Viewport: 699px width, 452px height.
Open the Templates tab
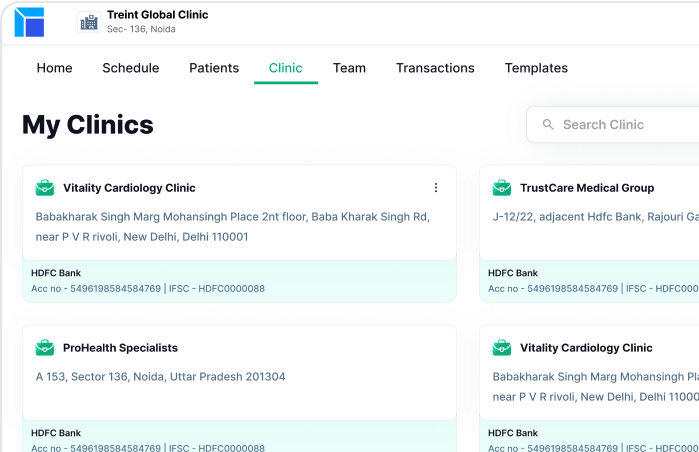tap(536, 68)
